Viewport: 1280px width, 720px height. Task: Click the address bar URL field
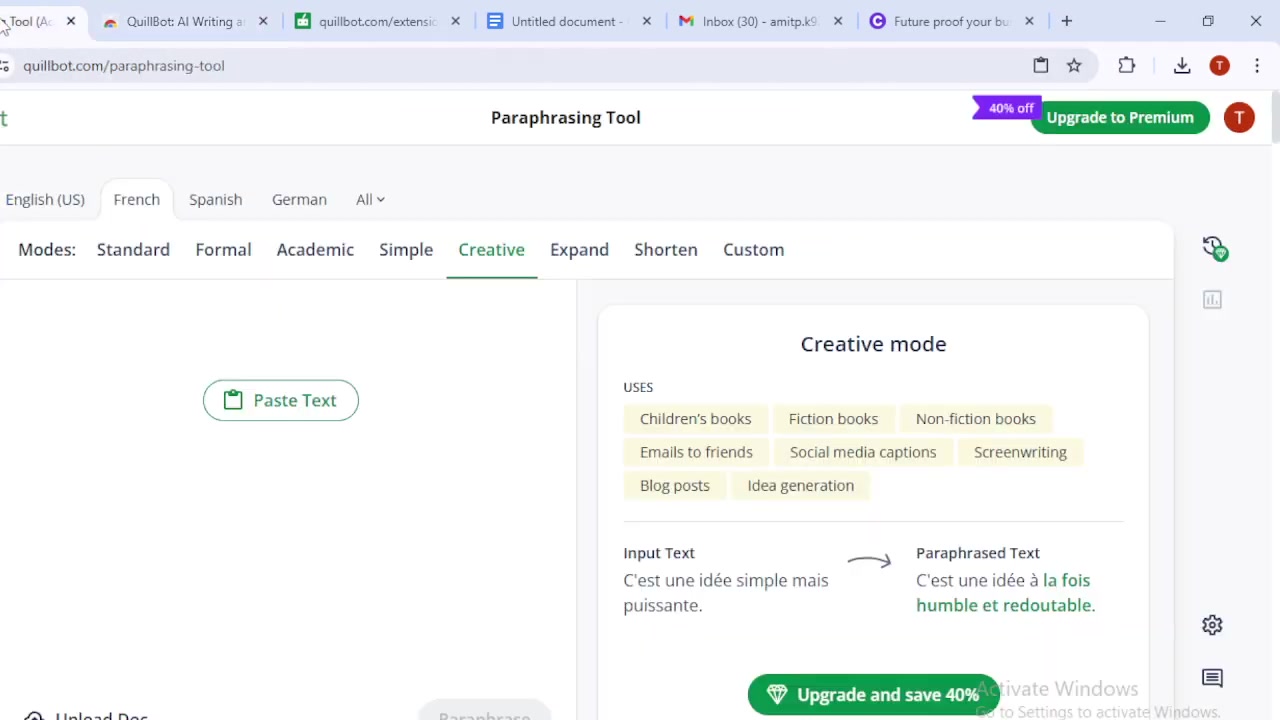point(520,65)
